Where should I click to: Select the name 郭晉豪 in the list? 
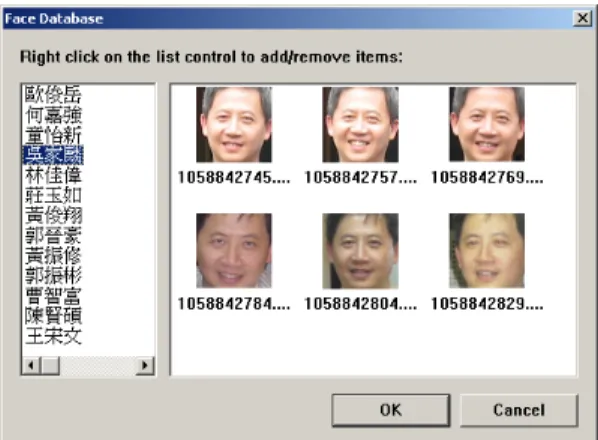[x=53, y=235]
